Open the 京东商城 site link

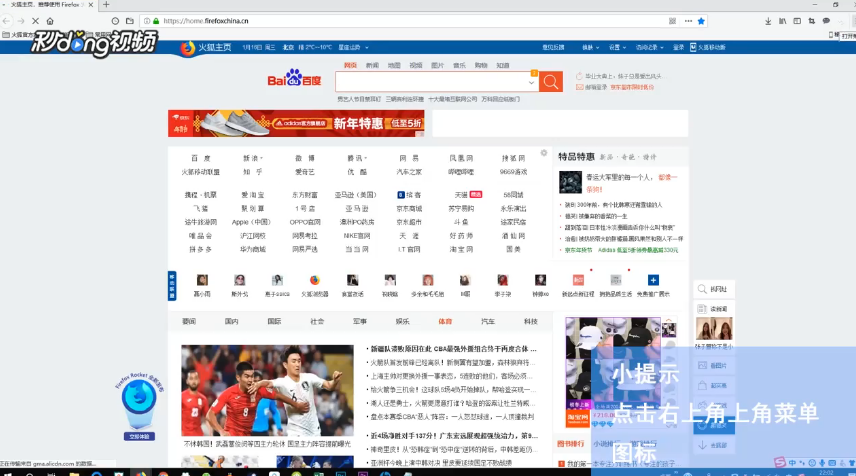(409, 209)
